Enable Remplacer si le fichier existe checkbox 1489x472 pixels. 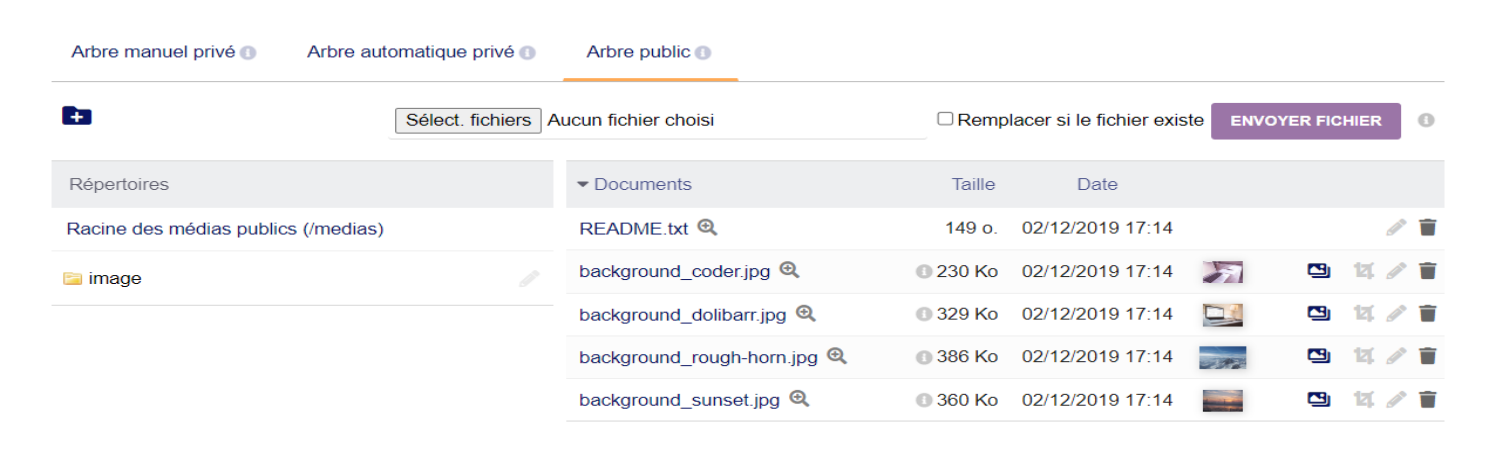pyautogui.click(x=945, y=119)
